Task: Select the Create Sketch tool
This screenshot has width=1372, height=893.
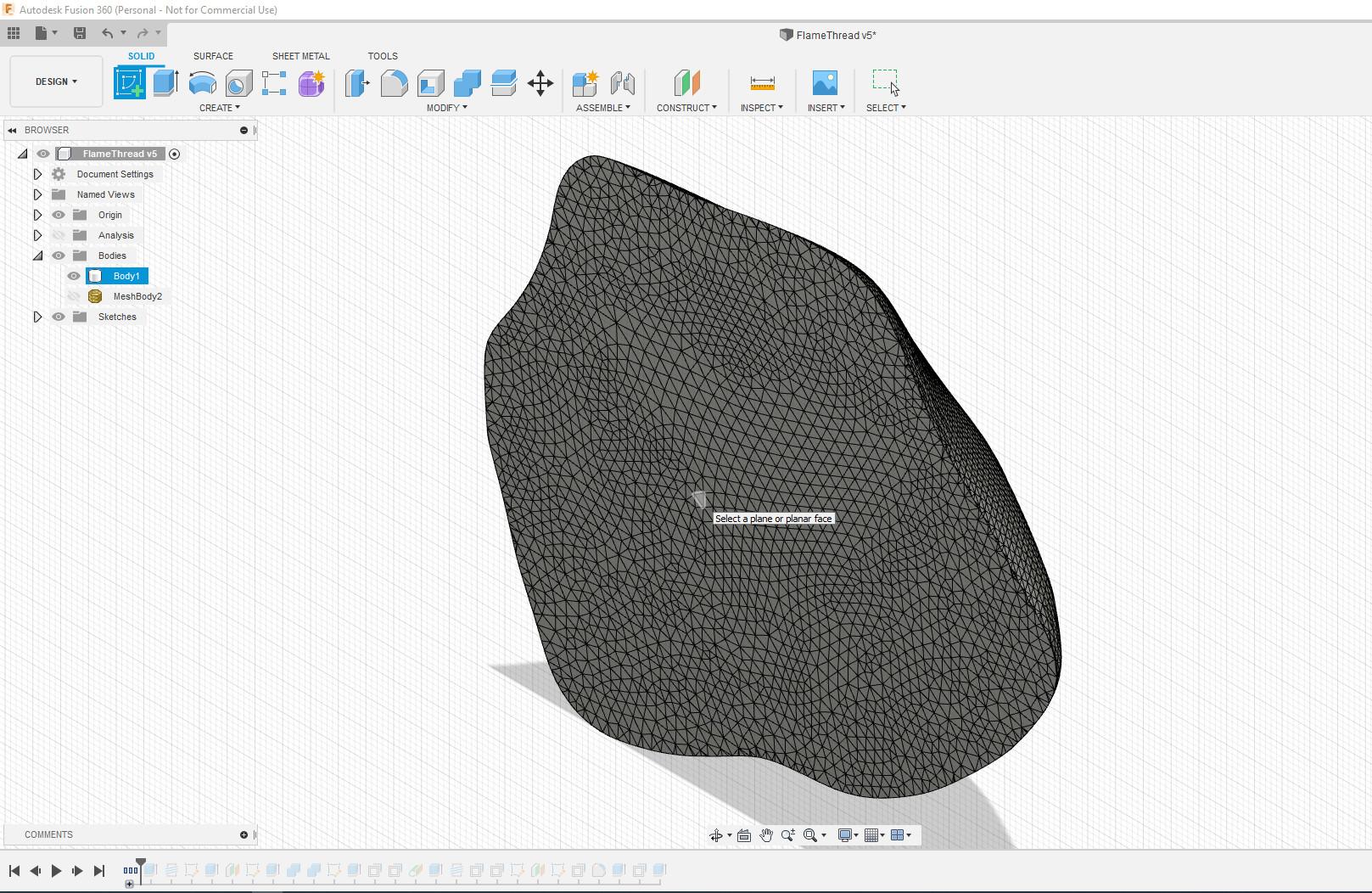Action: [129, 83]
